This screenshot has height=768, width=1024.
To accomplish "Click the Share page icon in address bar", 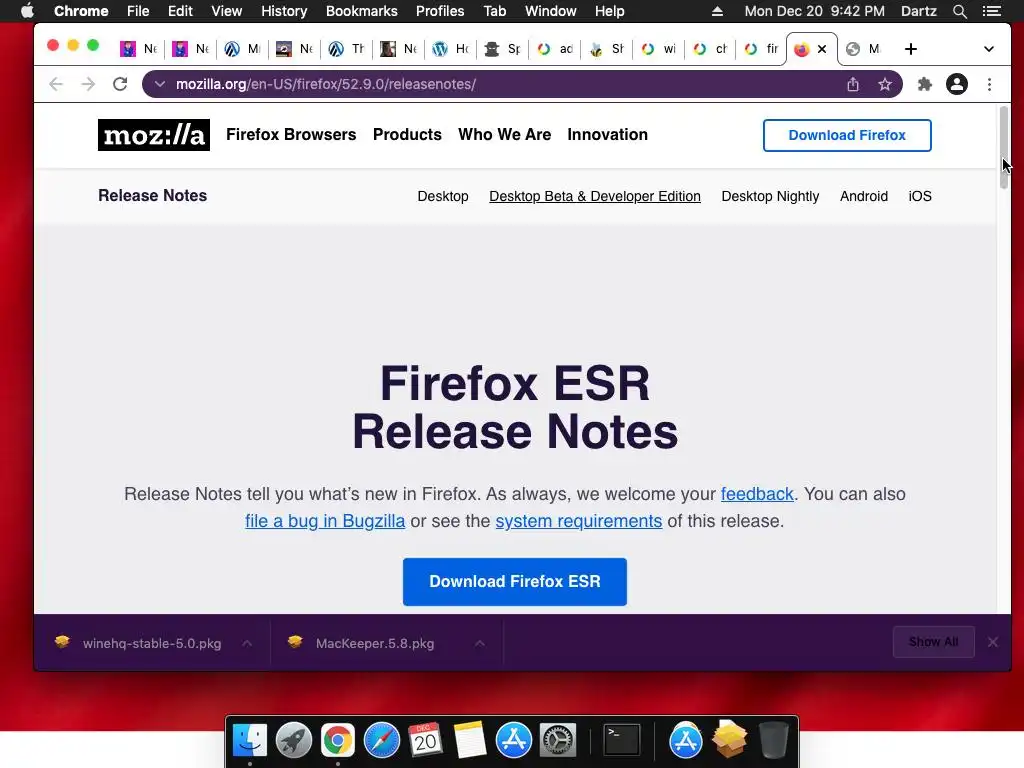I will (853, 84).
